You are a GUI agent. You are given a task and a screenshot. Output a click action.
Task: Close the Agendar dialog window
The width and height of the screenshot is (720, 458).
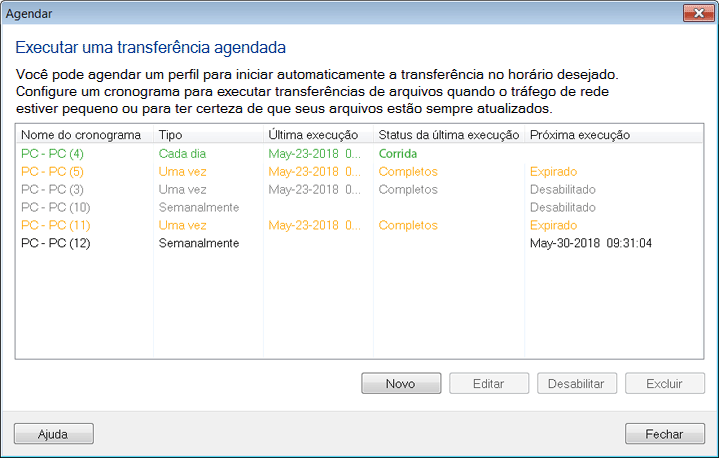[x=697, y=14]
